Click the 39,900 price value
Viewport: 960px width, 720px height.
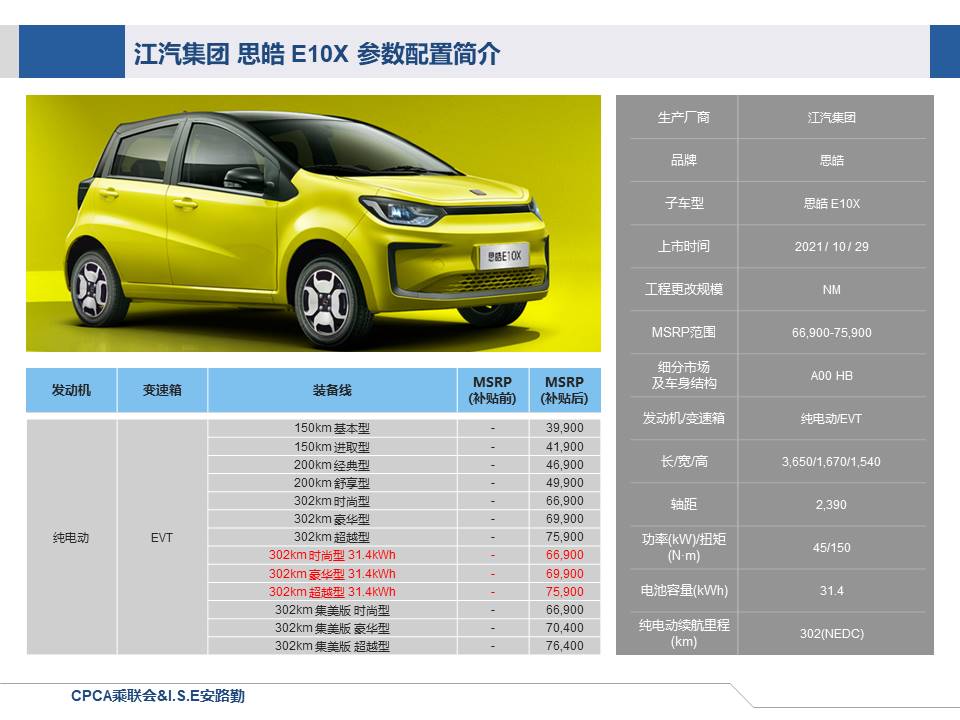(x=564, y=428)
